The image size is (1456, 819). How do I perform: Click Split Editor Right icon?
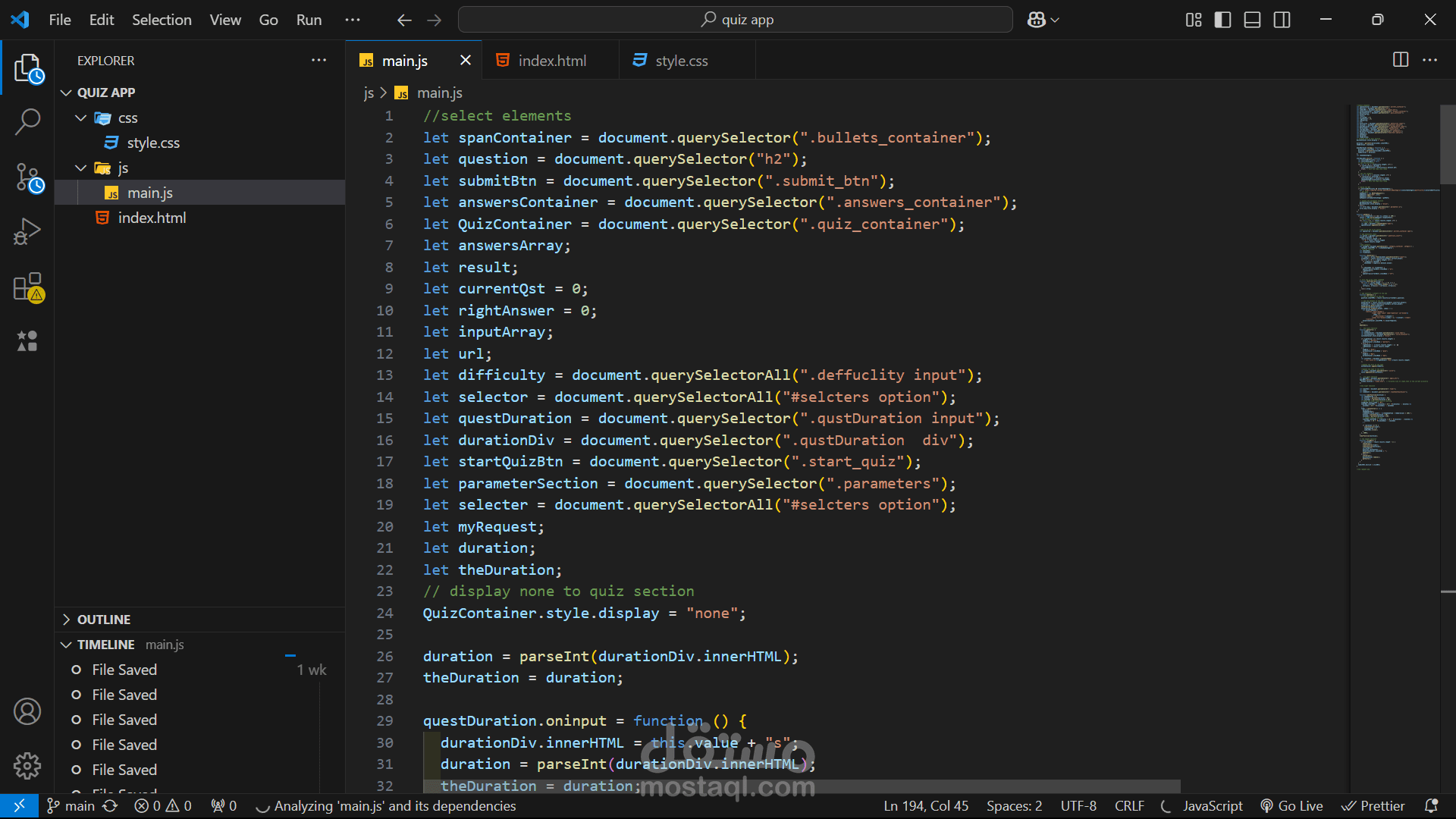click(1401, 60)
